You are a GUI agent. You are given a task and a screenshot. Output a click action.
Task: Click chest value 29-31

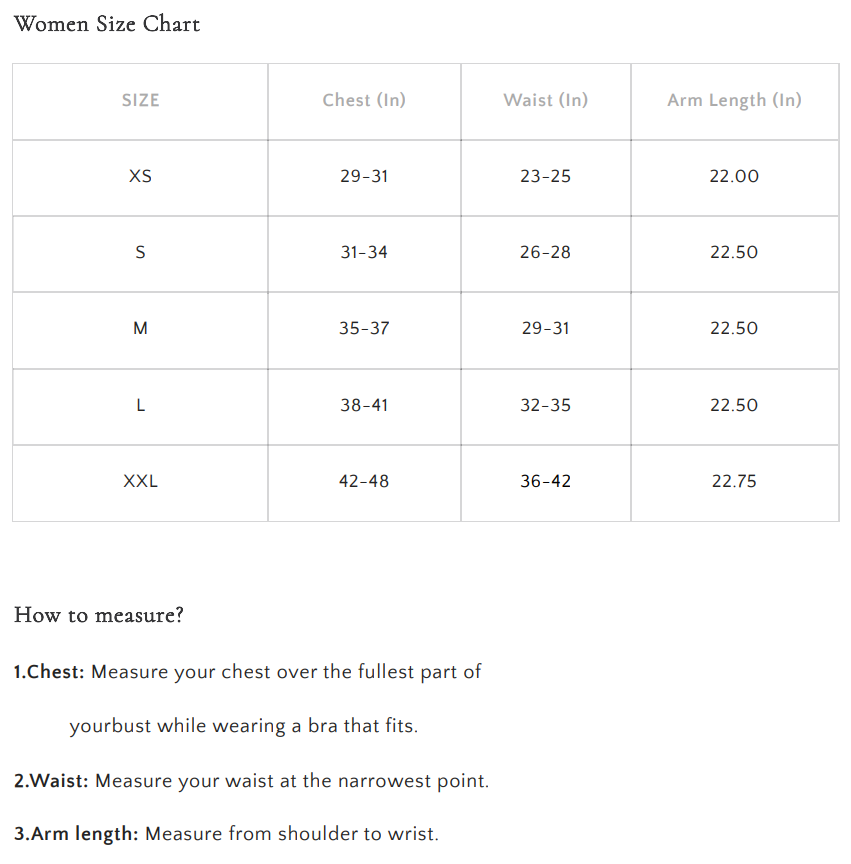pos(364,176)
